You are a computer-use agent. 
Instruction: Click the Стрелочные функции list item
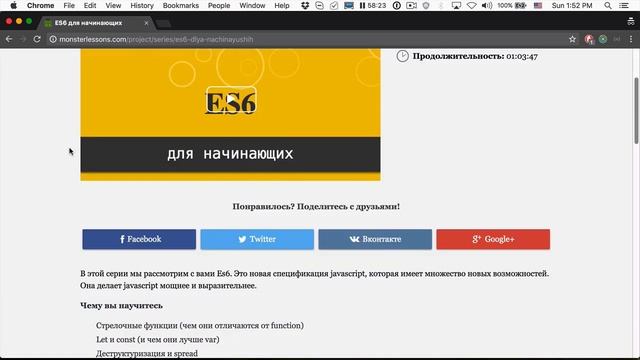tap(200, 326)
